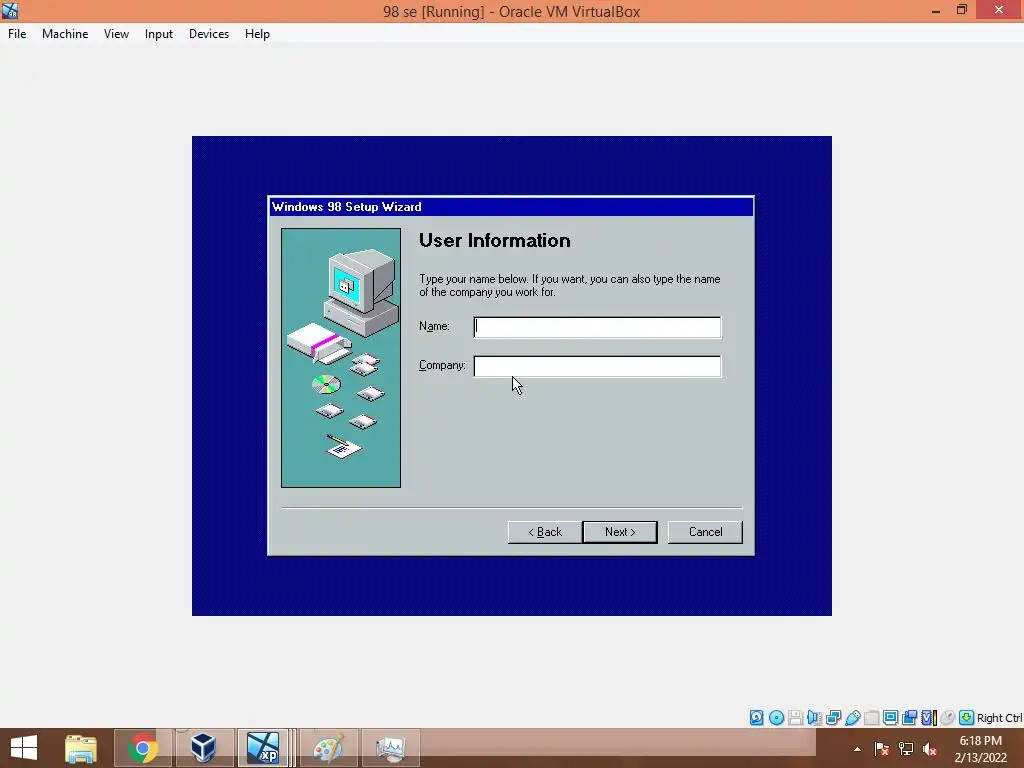Screen dimensions: 1024x768
Task: Click the optical disk drive indicator
Action: [x=776, y=718]
